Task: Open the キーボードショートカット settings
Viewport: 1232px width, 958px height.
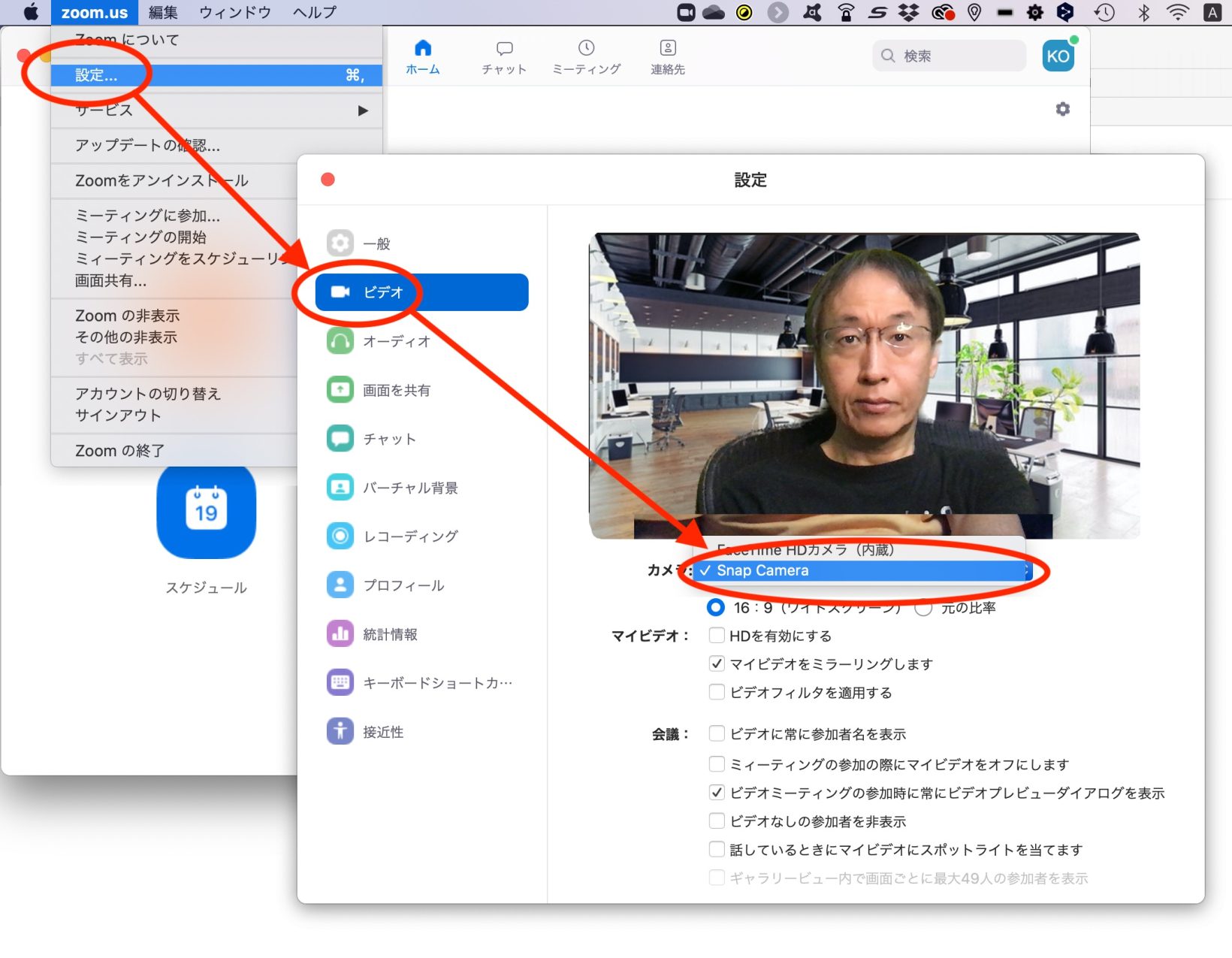Action: coord(421,683)
